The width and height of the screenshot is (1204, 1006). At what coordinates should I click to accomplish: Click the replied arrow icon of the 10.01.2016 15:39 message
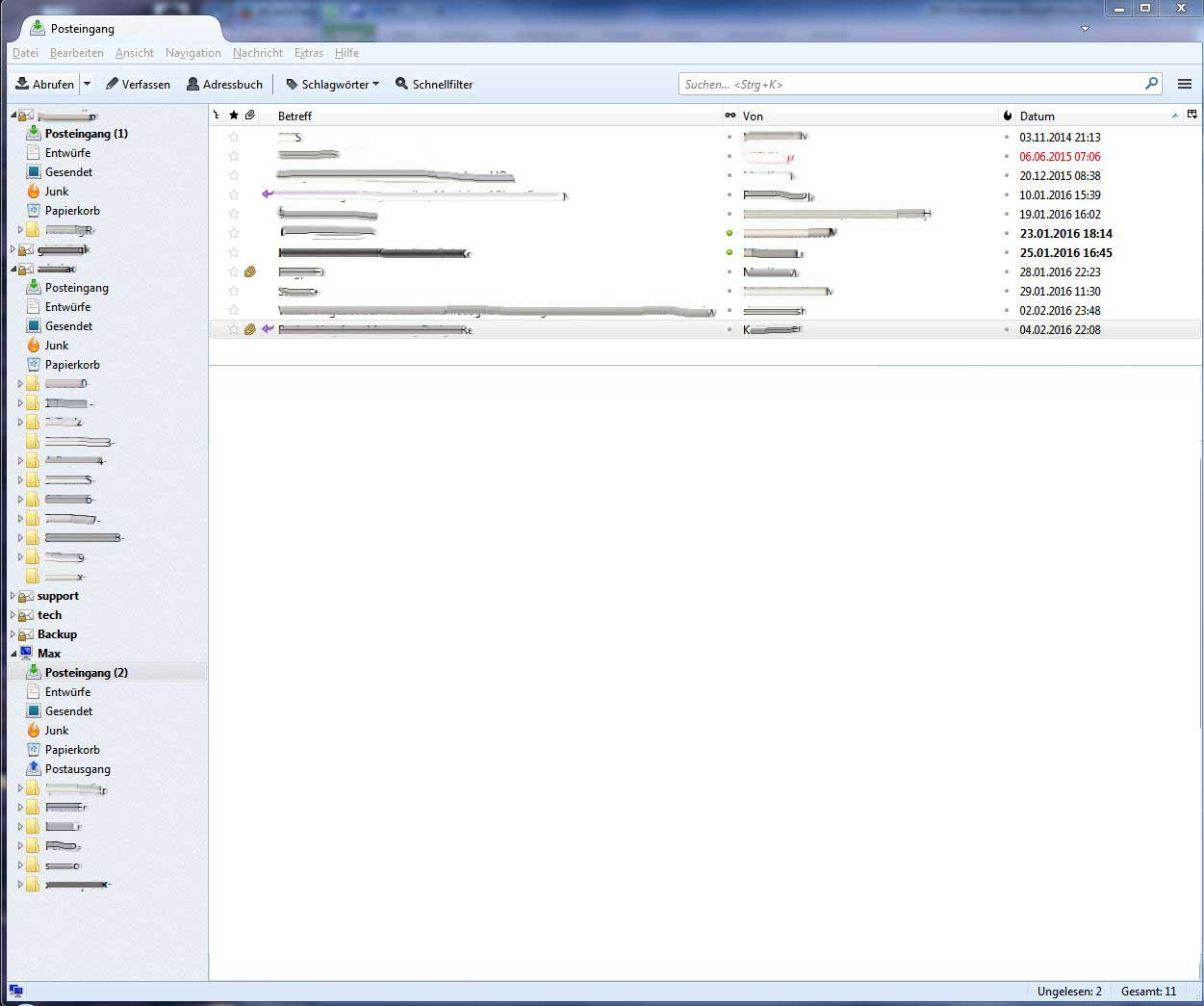coord(268,194)
